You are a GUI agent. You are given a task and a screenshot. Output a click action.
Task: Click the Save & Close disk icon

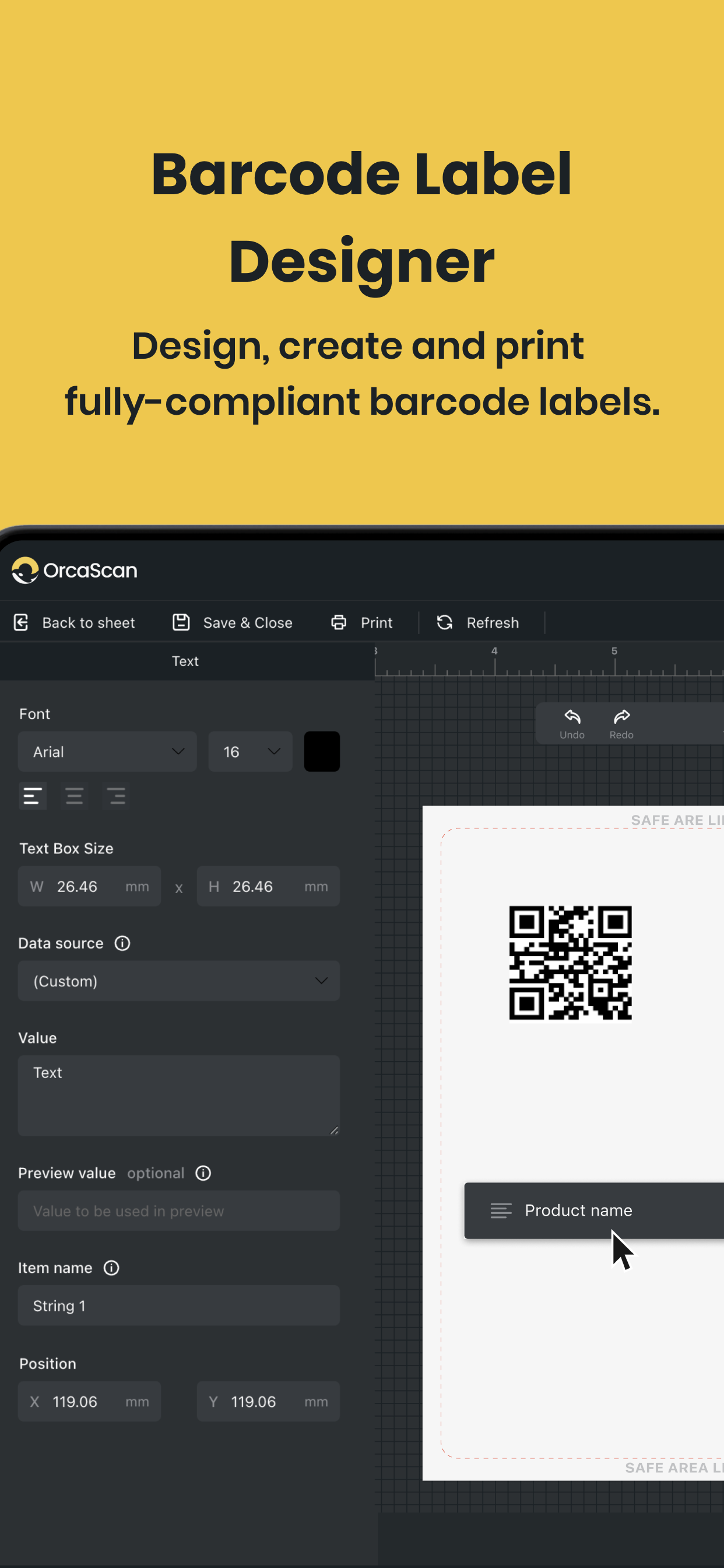tap(181, 622)
